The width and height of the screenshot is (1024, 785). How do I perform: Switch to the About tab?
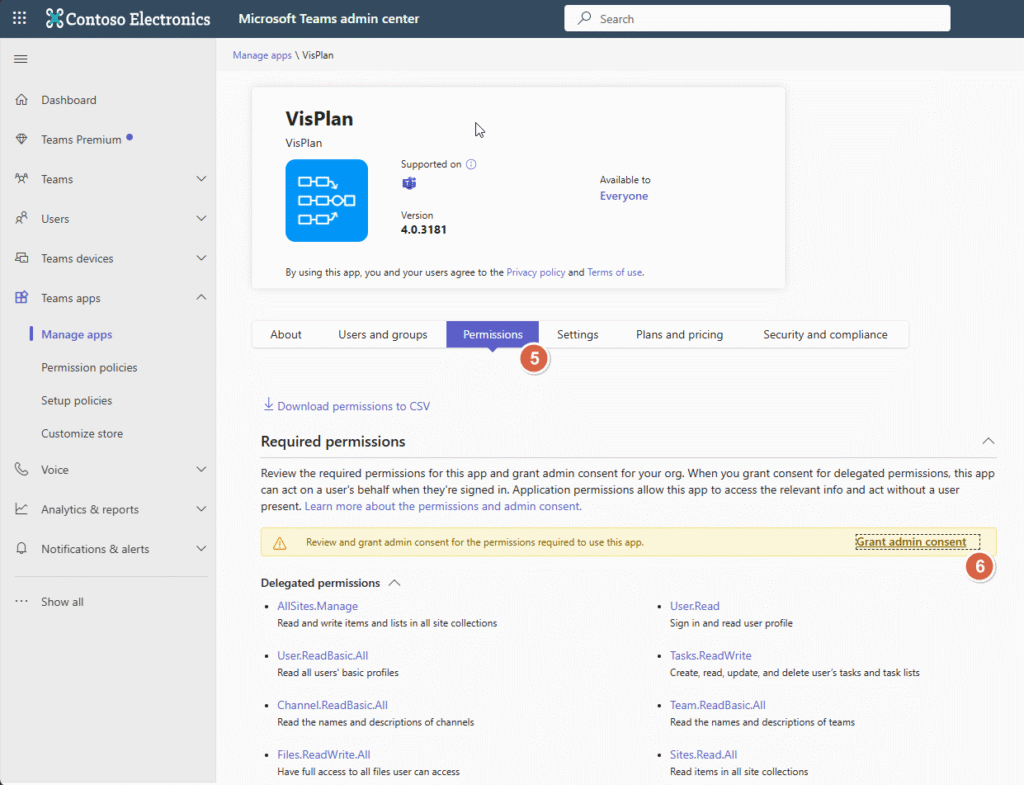[285, 334]
